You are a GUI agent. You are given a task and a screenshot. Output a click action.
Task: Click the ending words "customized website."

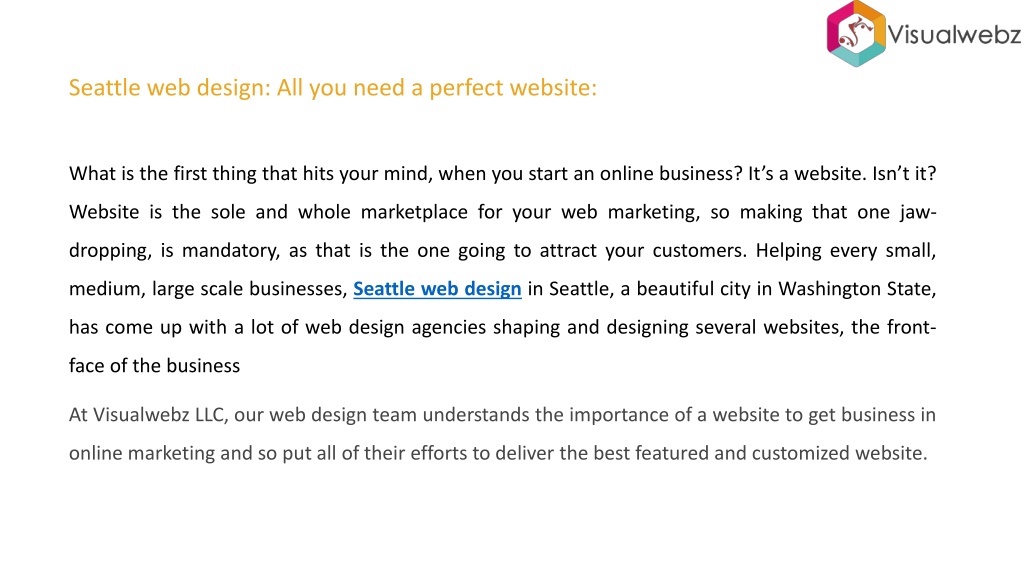pyautogui.click(x=839, y=453)
